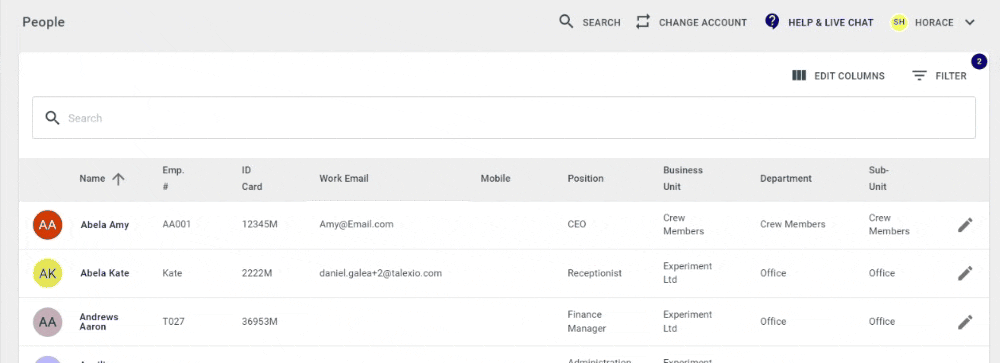The height and width of the screenshot is (363, 1000).
Task: Click ID card value 36953M
Action: tap(260, 322)
